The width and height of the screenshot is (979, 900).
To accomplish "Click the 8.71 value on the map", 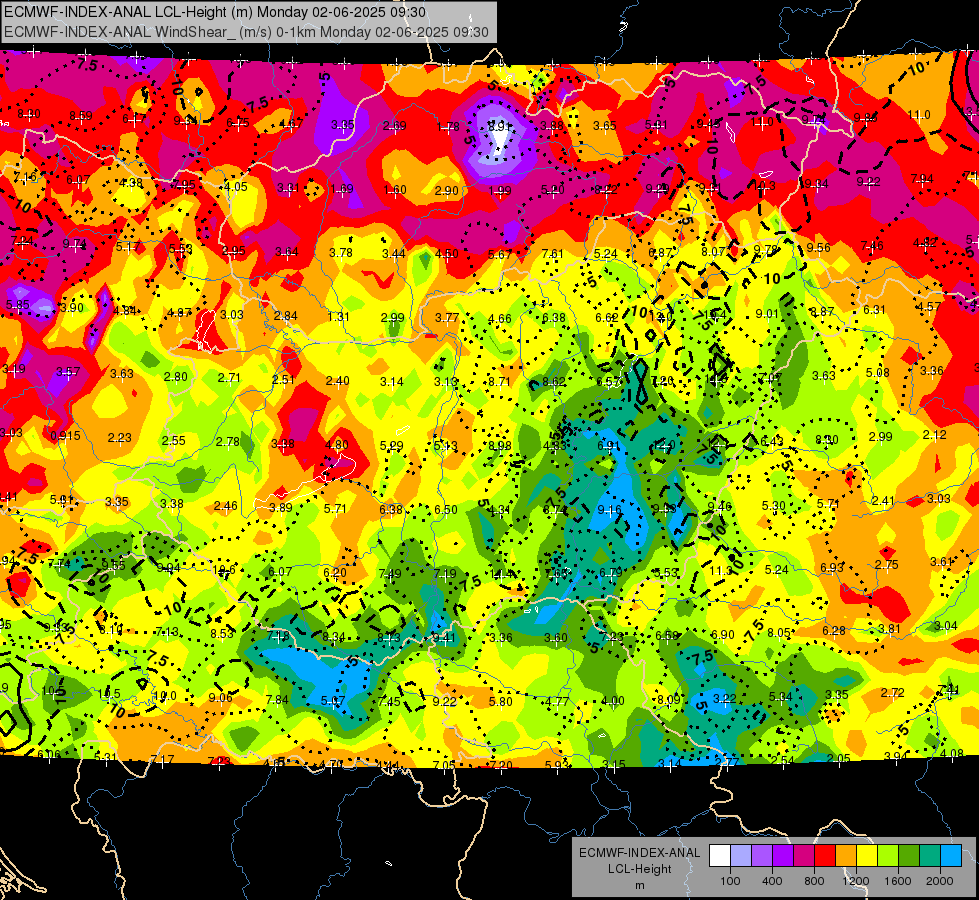I will pyautogui.click(x=500, y=382).
